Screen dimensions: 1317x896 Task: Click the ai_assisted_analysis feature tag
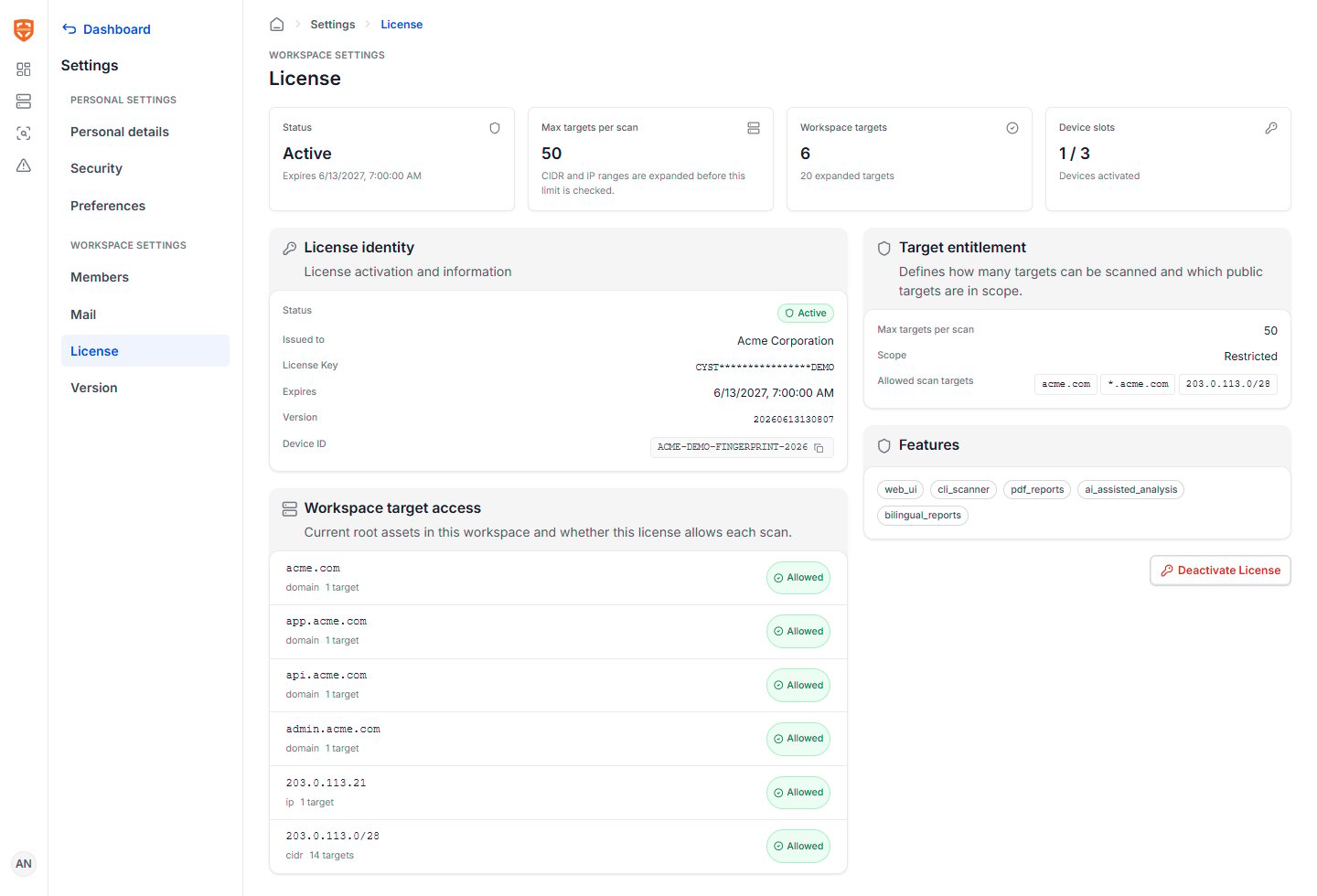1131,490
